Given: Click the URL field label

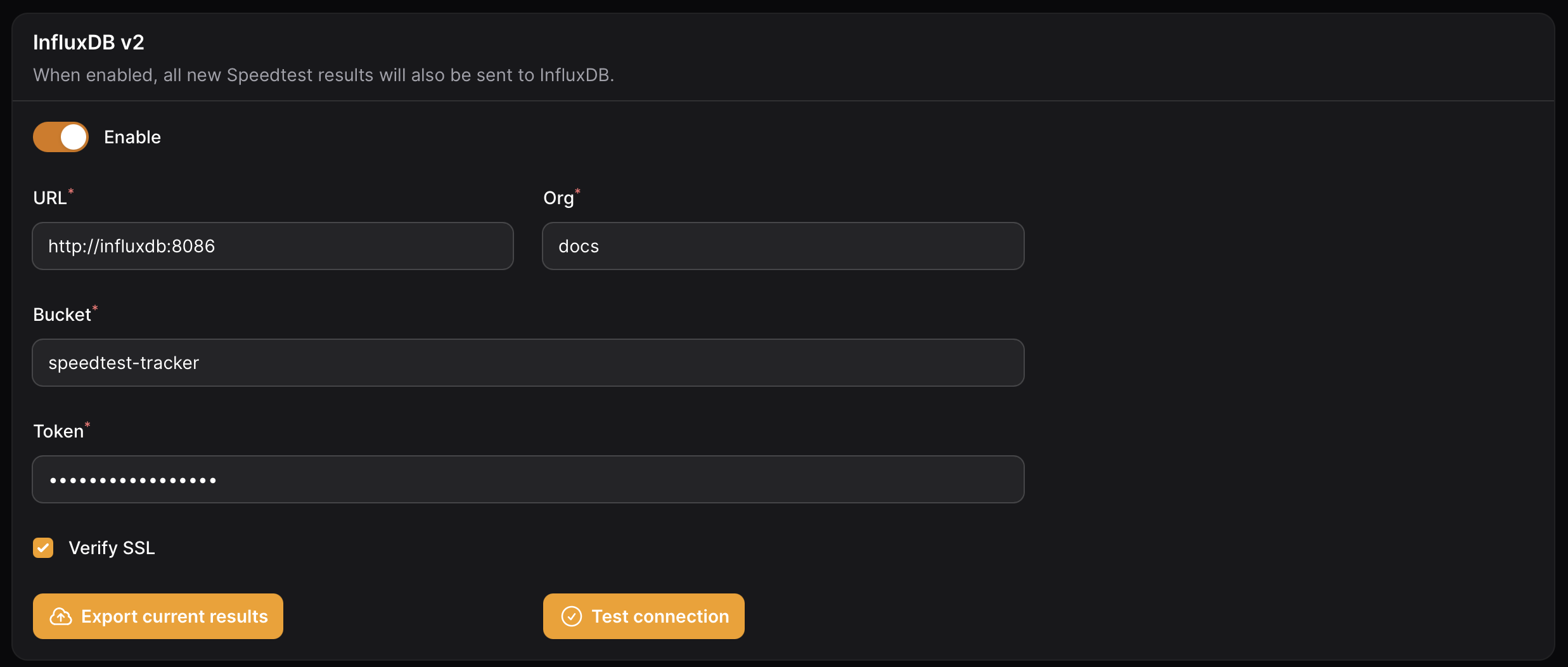Looking at the screenshot, I should coord(49,198).
